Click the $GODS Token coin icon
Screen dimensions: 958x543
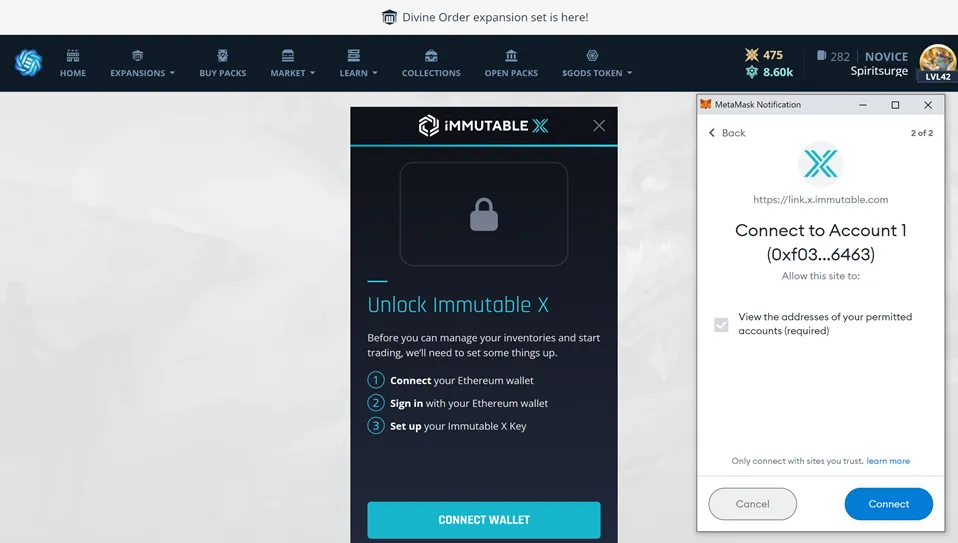[592, 56]
